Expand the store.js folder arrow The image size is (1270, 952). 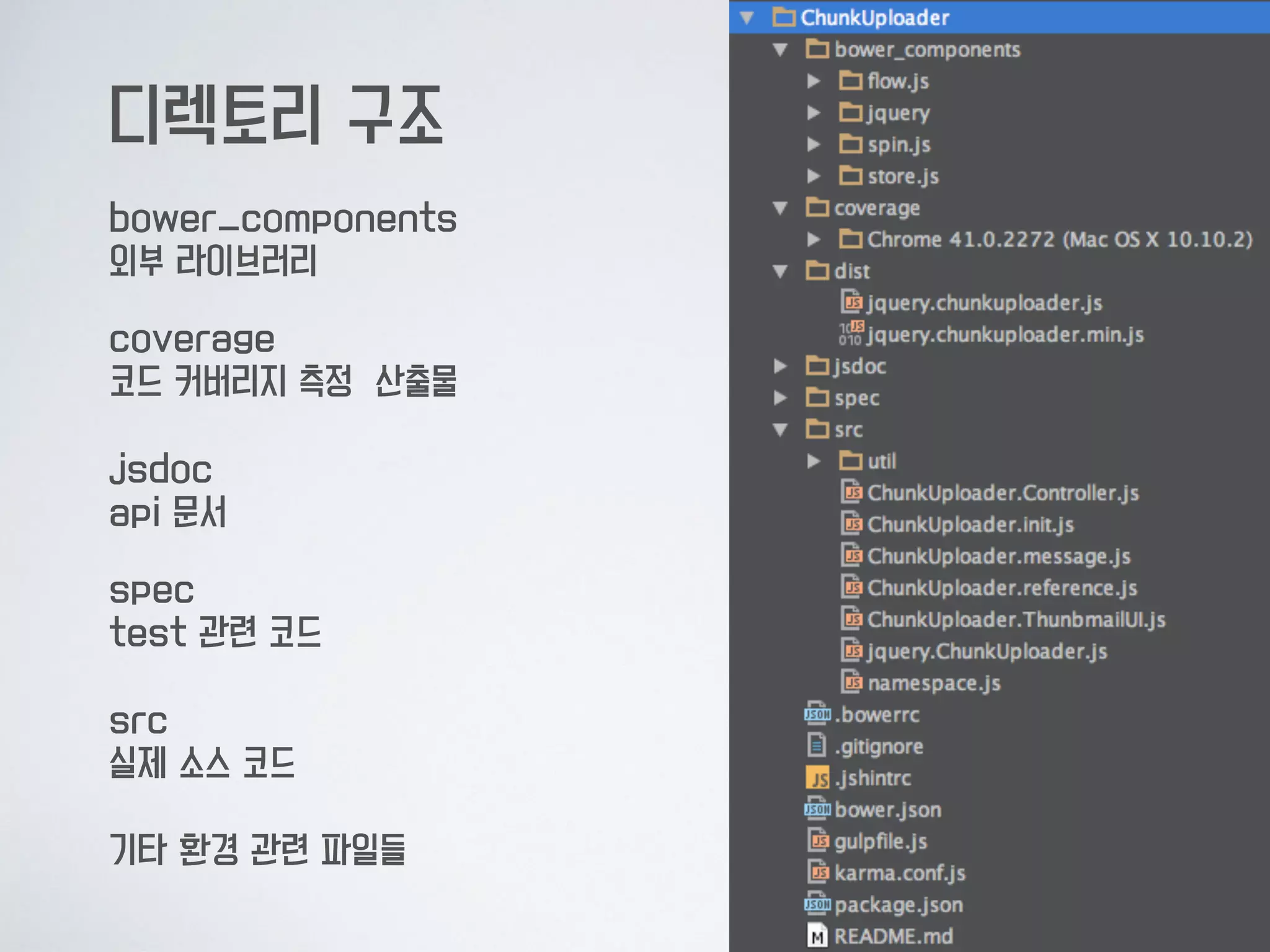814,176
